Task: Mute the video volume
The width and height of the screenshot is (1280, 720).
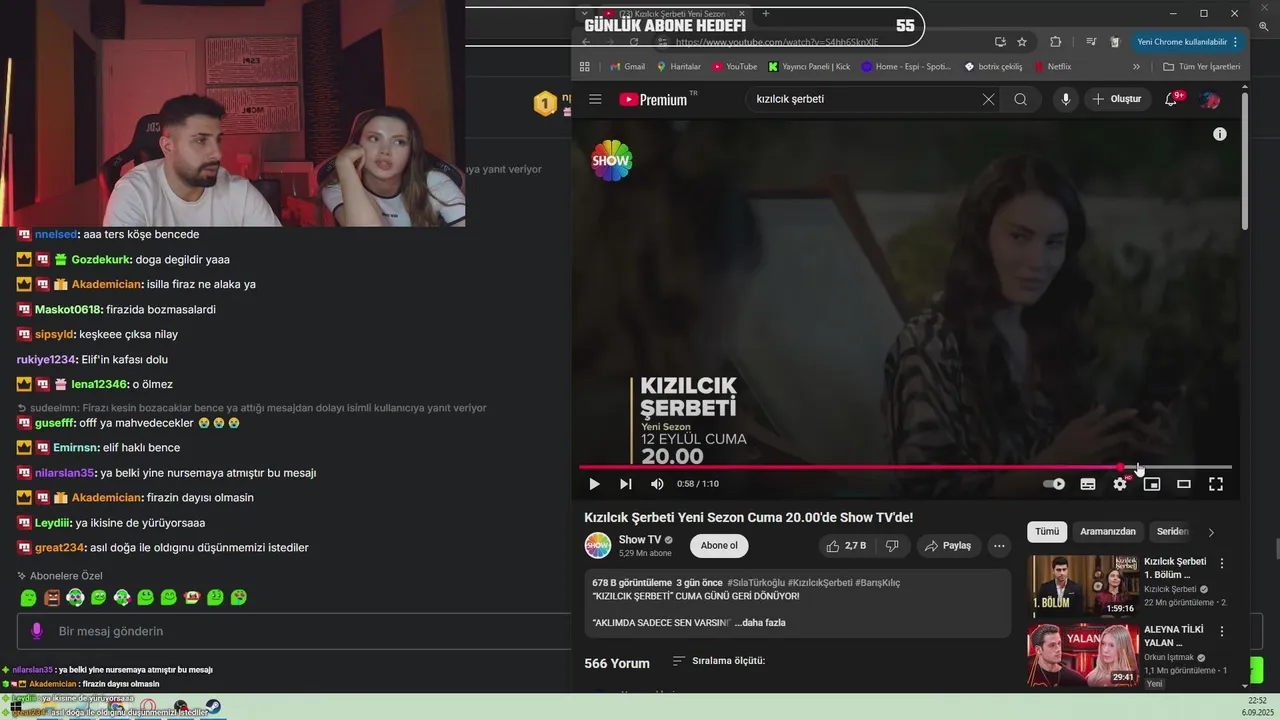Action: 657,484
